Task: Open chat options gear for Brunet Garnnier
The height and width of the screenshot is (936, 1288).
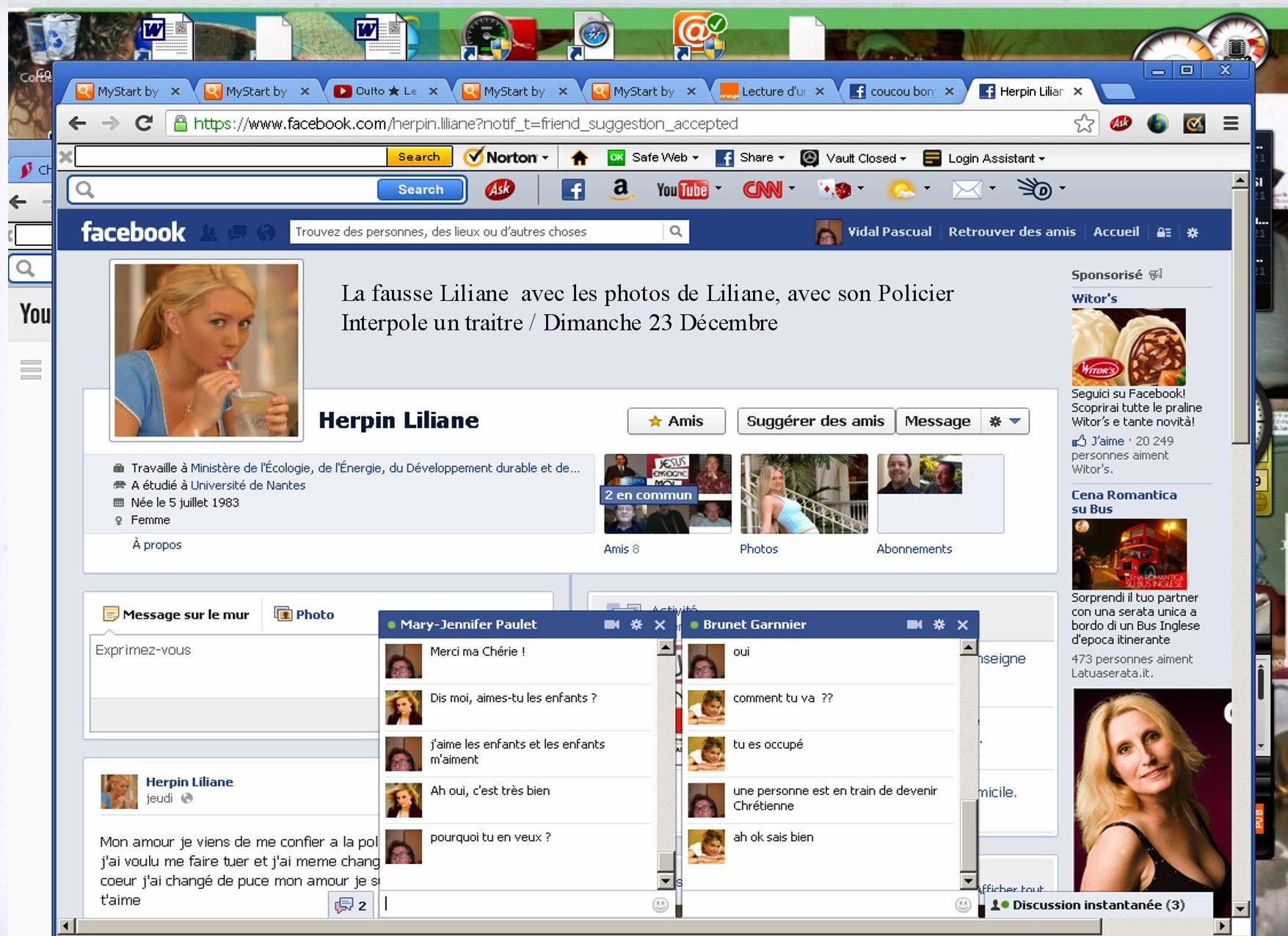Action: pyautogui.click(x=939, y=625)
